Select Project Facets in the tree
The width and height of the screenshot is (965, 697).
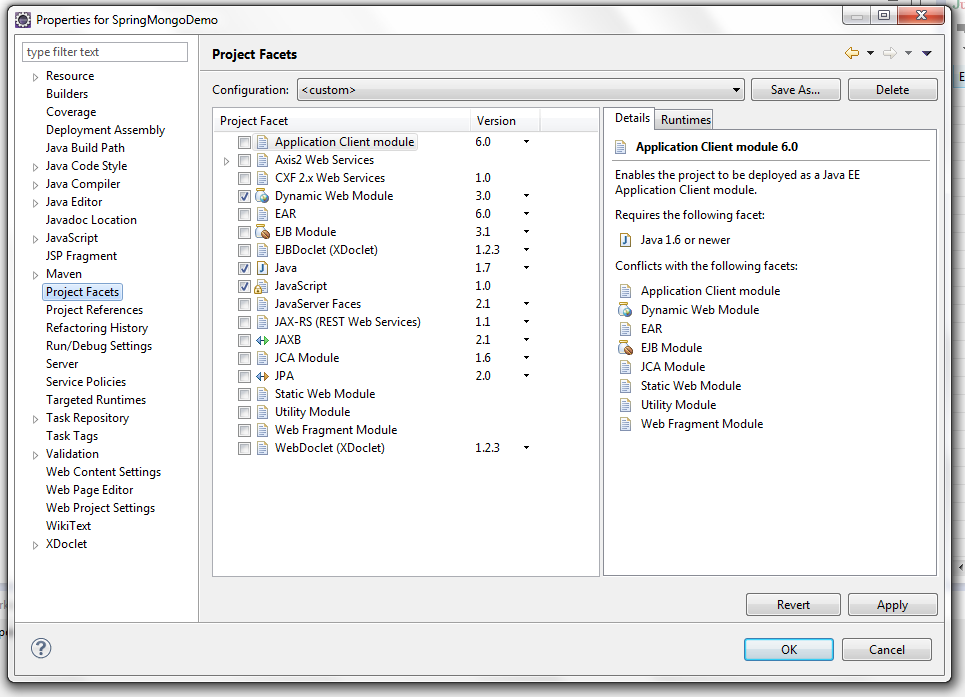point(82,292)
